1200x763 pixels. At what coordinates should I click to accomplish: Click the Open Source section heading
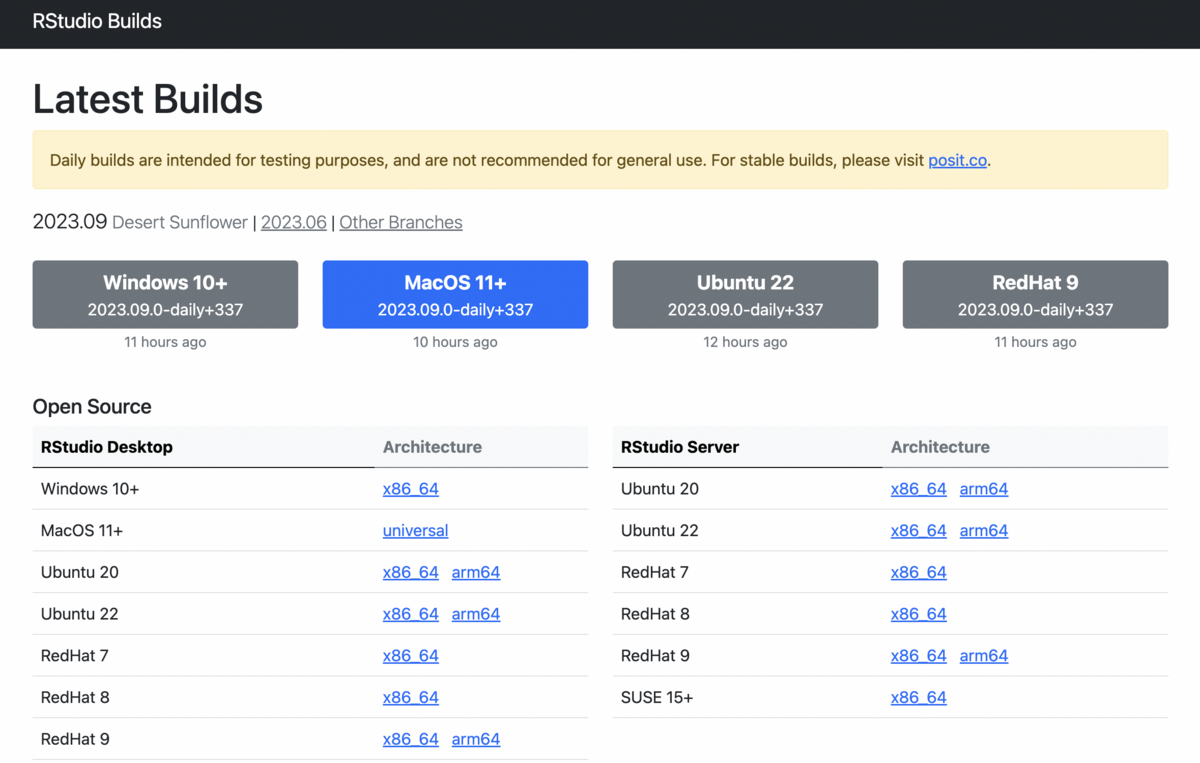pyautogui.click(x=92, y=407)
